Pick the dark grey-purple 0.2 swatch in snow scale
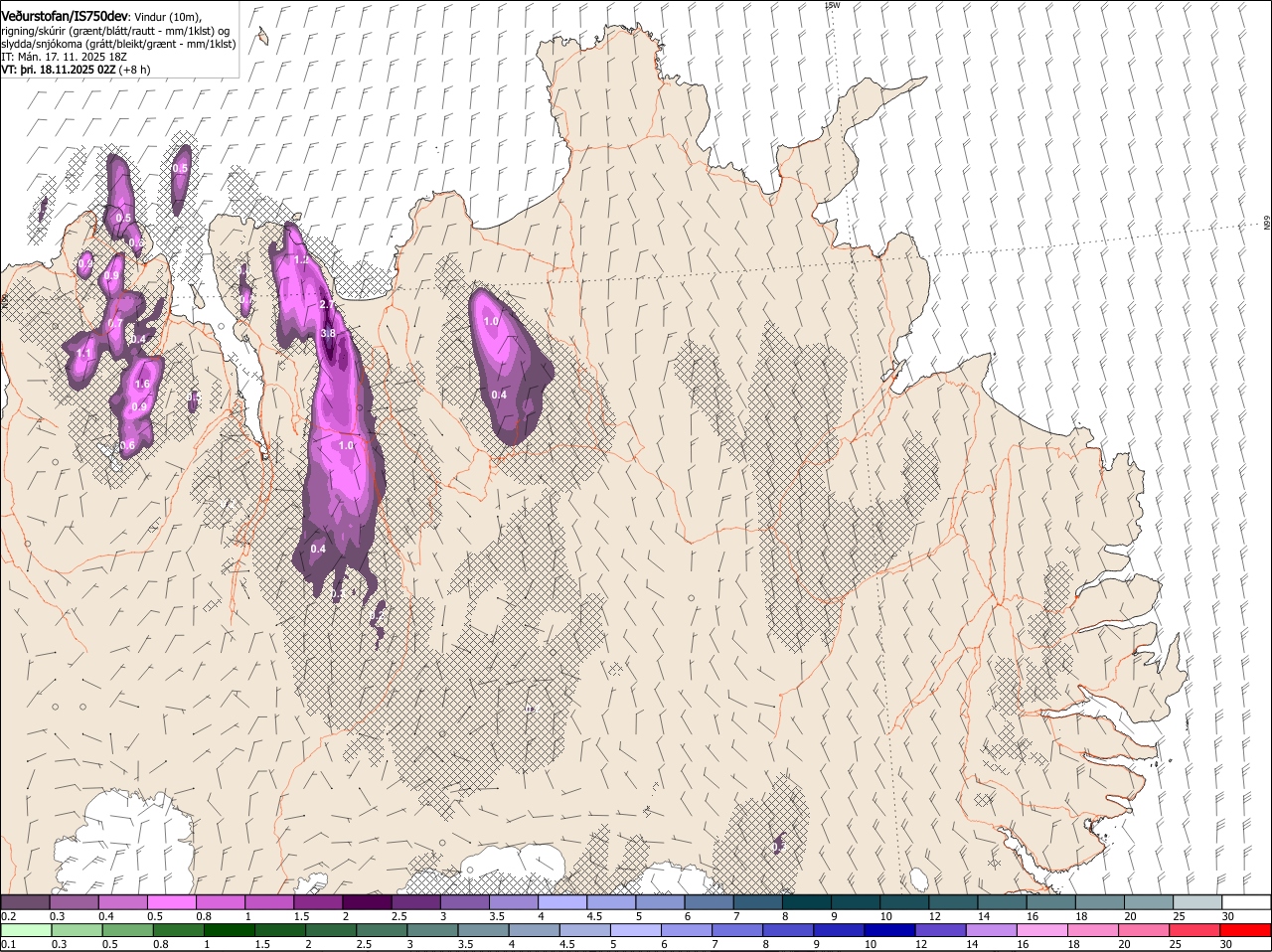The width and height of the screenshot is (1272, 952). click(x=26, y=902)
